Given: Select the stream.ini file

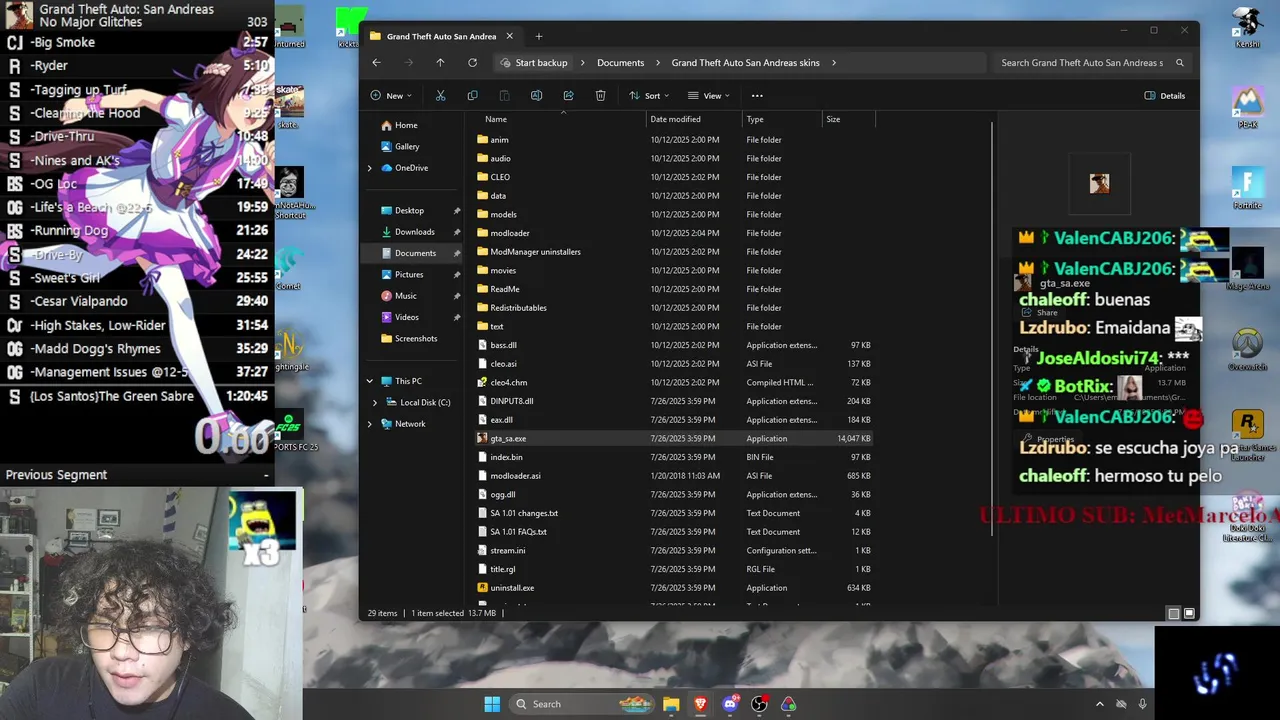Looking at the screenshot, I should click(x=507, y=550).
